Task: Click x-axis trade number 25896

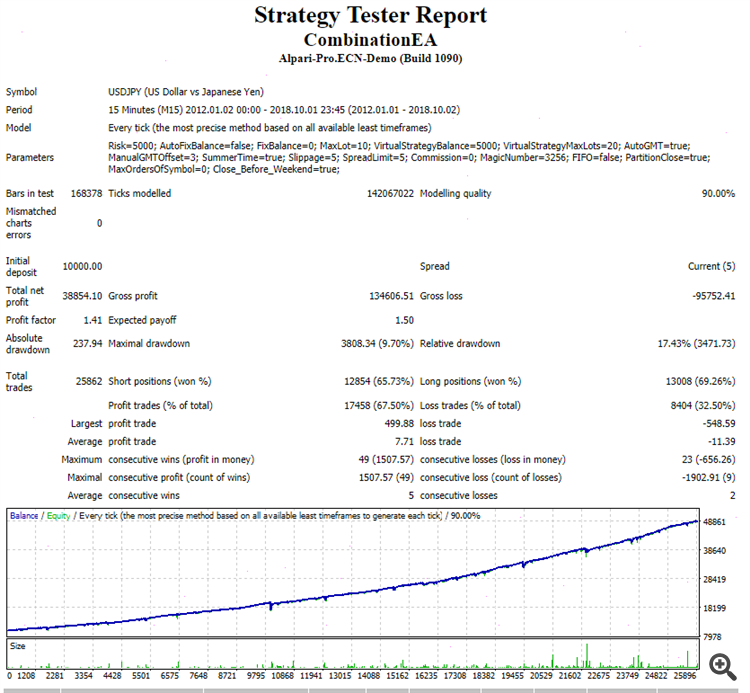Action: click(x=684, y=676)
